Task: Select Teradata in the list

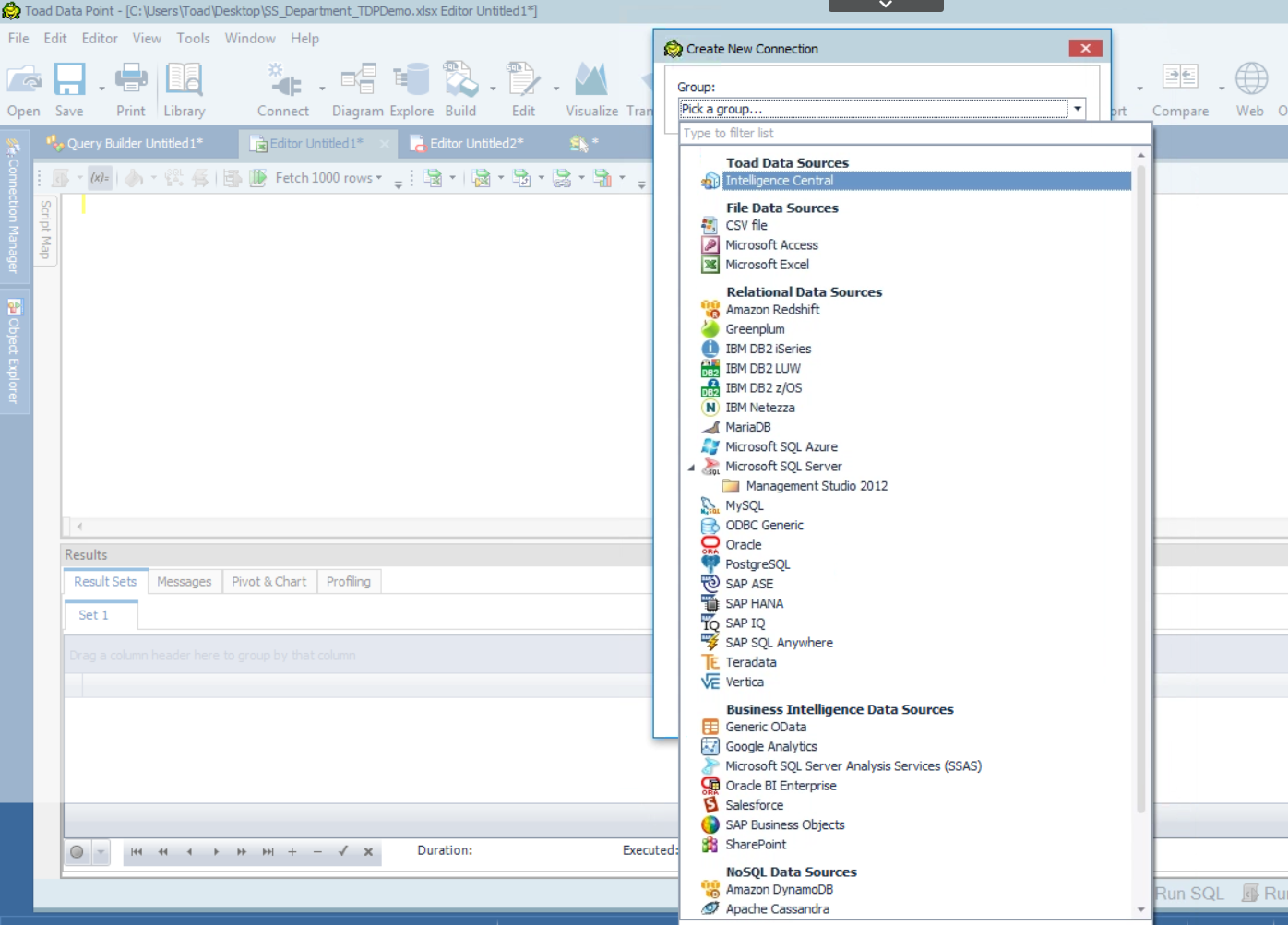Action: coord(750,662)
